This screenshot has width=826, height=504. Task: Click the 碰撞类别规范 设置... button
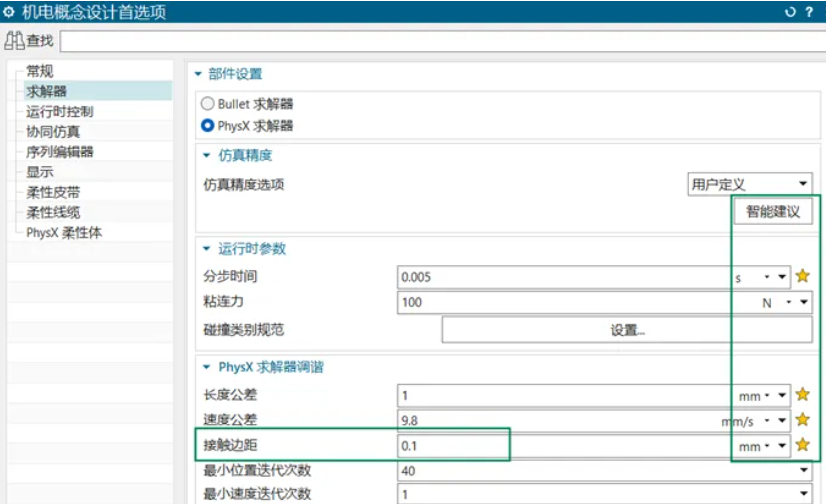[x=627, y=330]
